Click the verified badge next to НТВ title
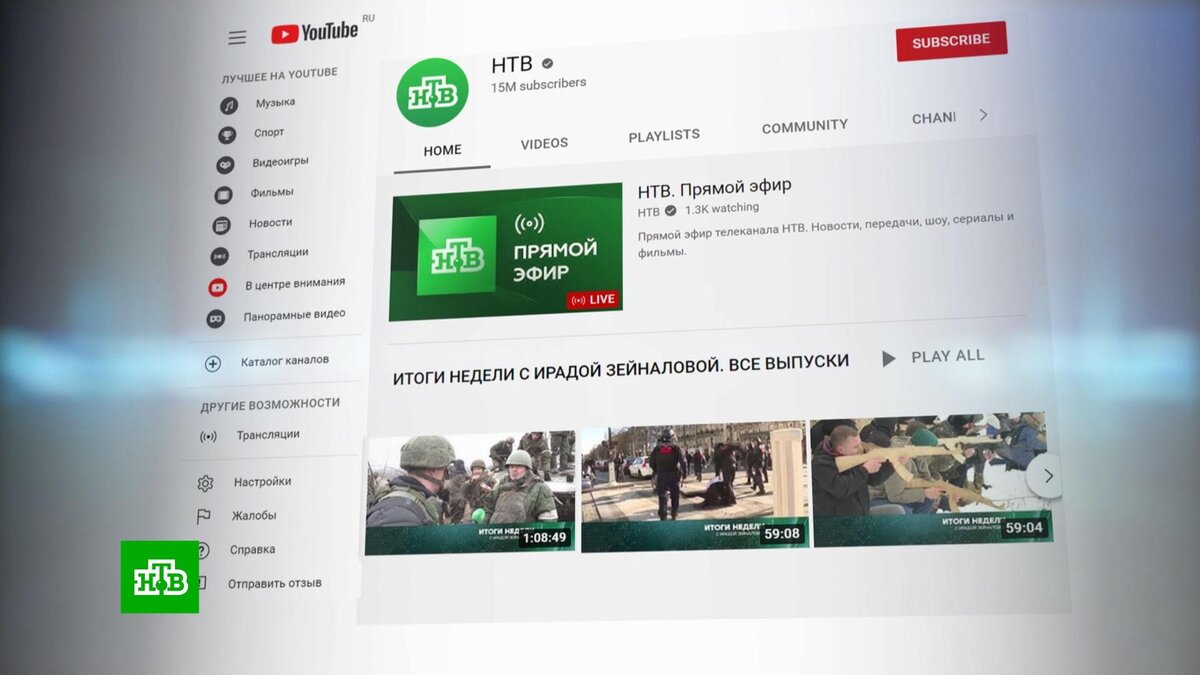Screen dimensions: 1200x675 point(547,64)
